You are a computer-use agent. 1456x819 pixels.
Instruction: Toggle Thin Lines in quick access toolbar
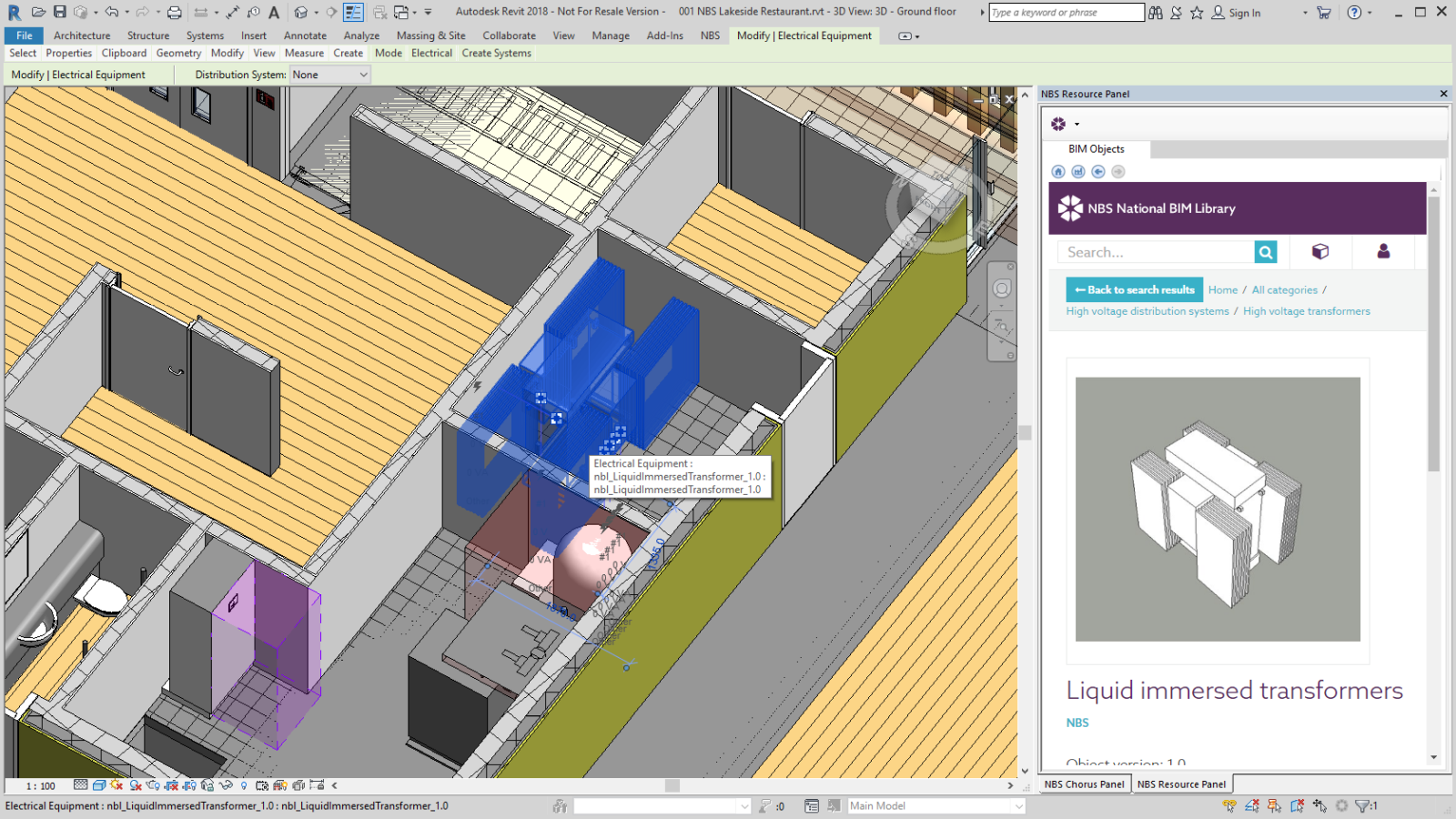pos(354,12)
